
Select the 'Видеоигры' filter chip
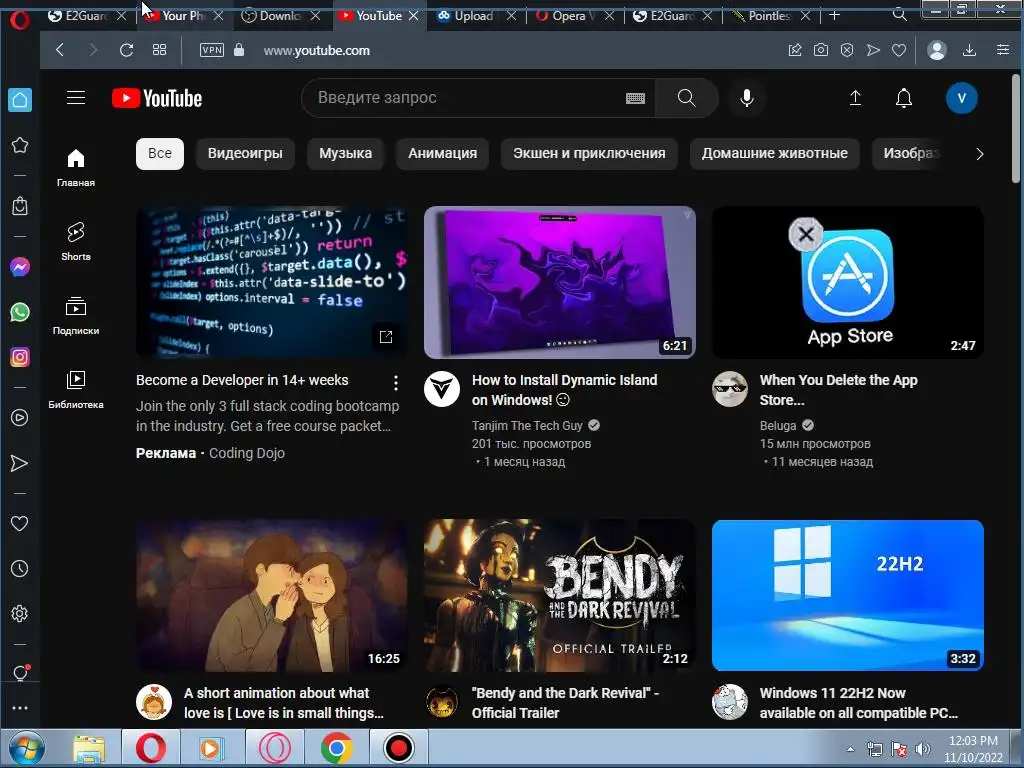(x=245, y=153)
